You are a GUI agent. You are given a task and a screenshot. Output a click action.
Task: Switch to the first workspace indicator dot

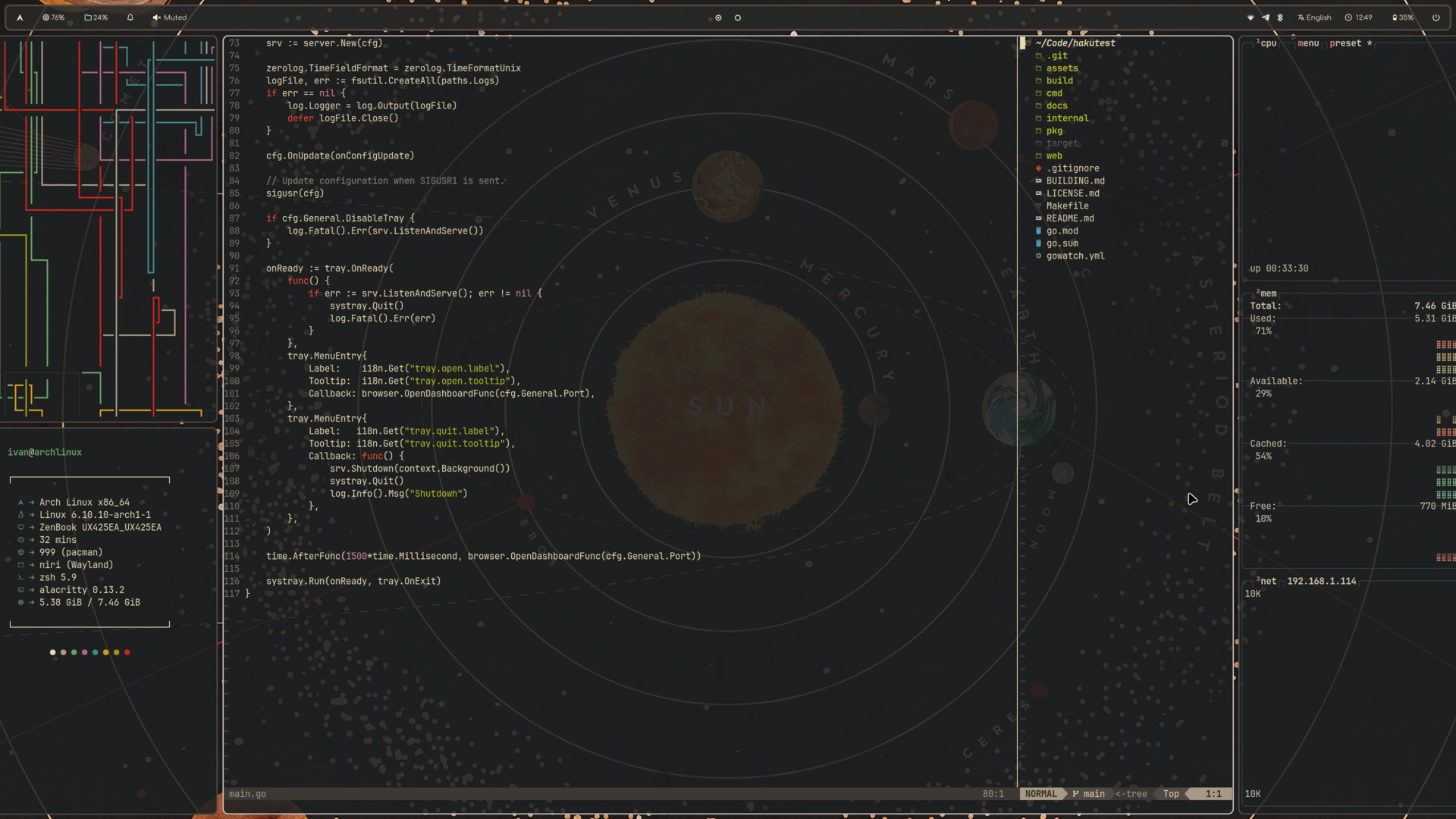pos(718,17)
